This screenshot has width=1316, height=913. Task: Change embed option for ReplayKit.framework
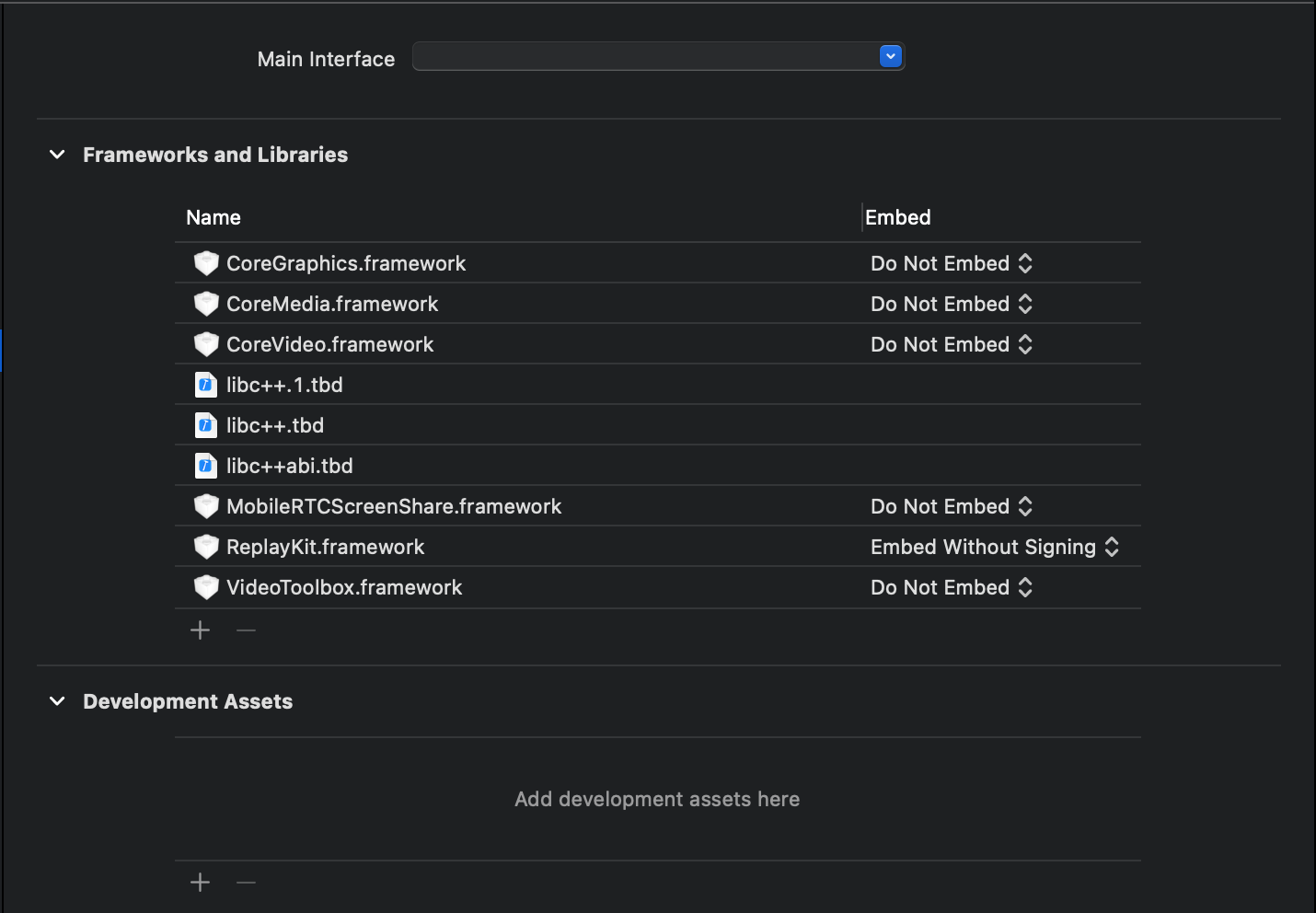tap(994, 547)
